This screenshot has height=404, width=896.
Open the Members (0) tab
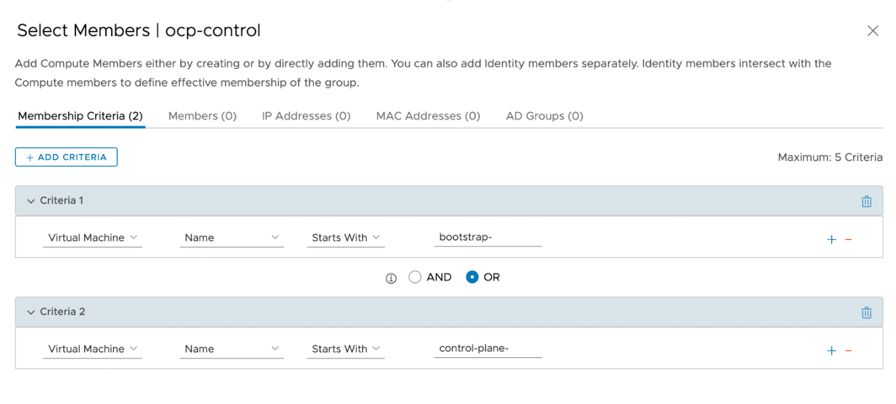[202, 116]
